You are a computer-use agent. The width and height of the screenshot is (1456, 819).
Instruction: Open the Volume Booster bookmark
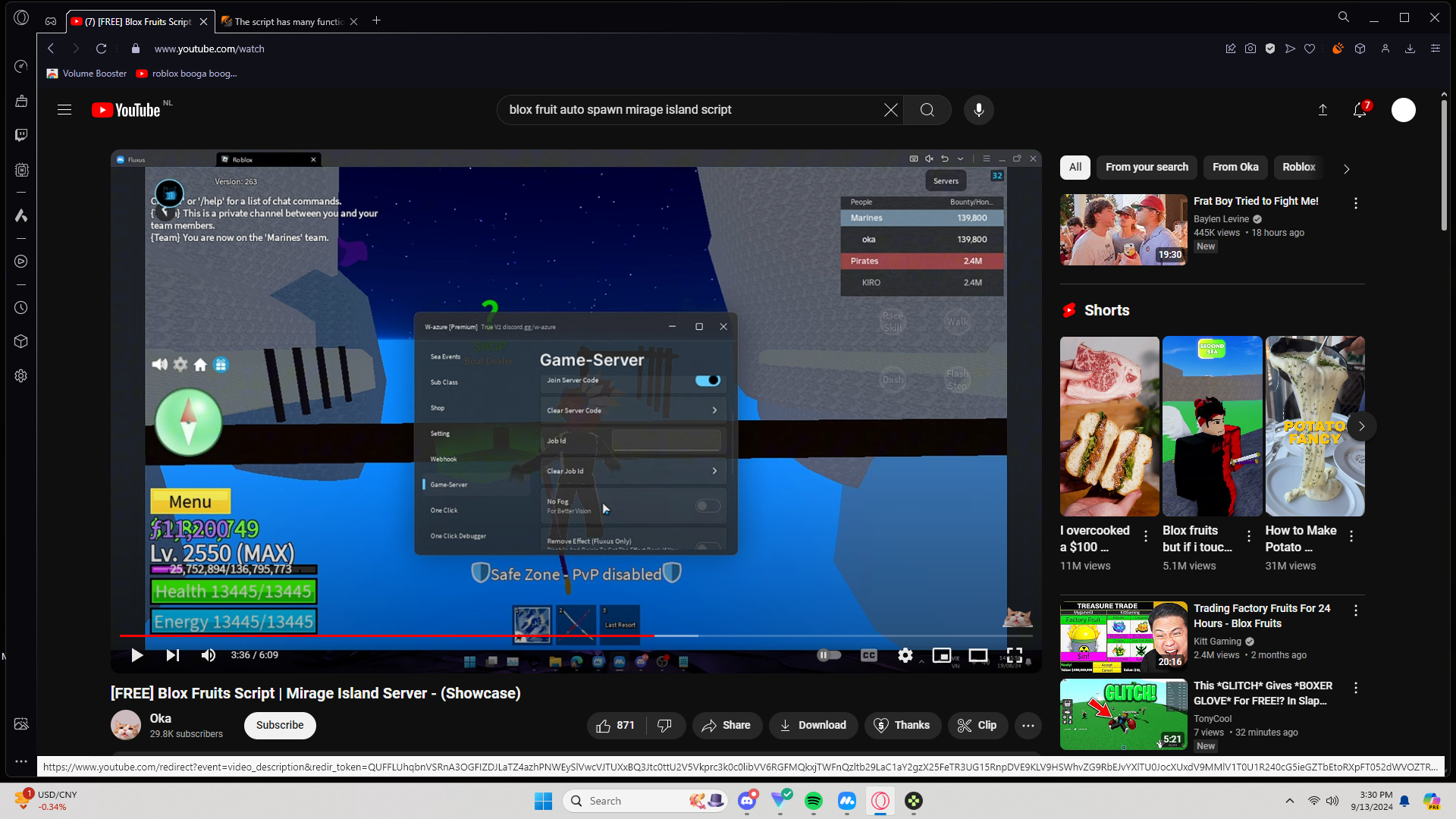pos(87,74)
